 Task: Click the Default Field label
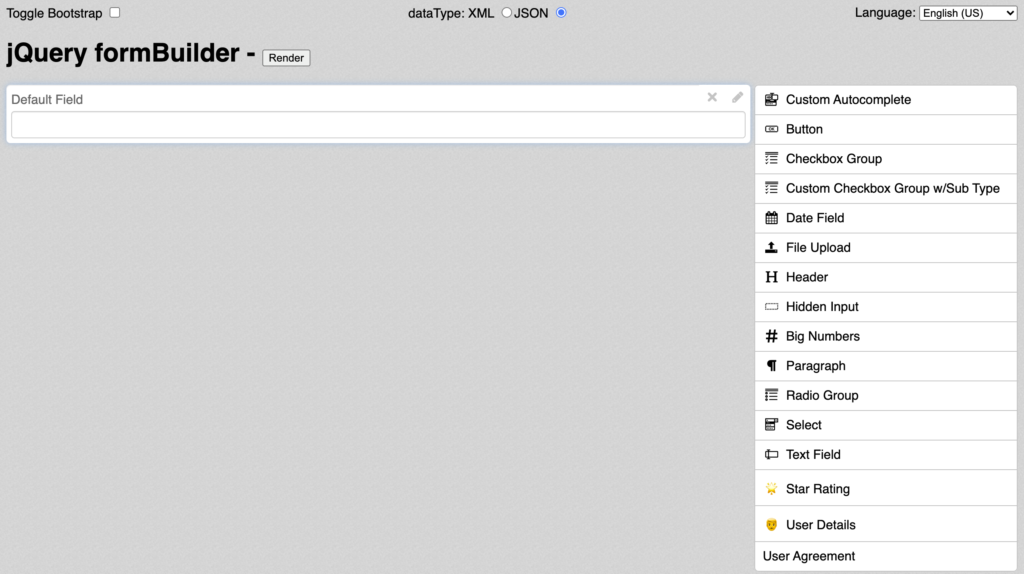pos(47,99)
